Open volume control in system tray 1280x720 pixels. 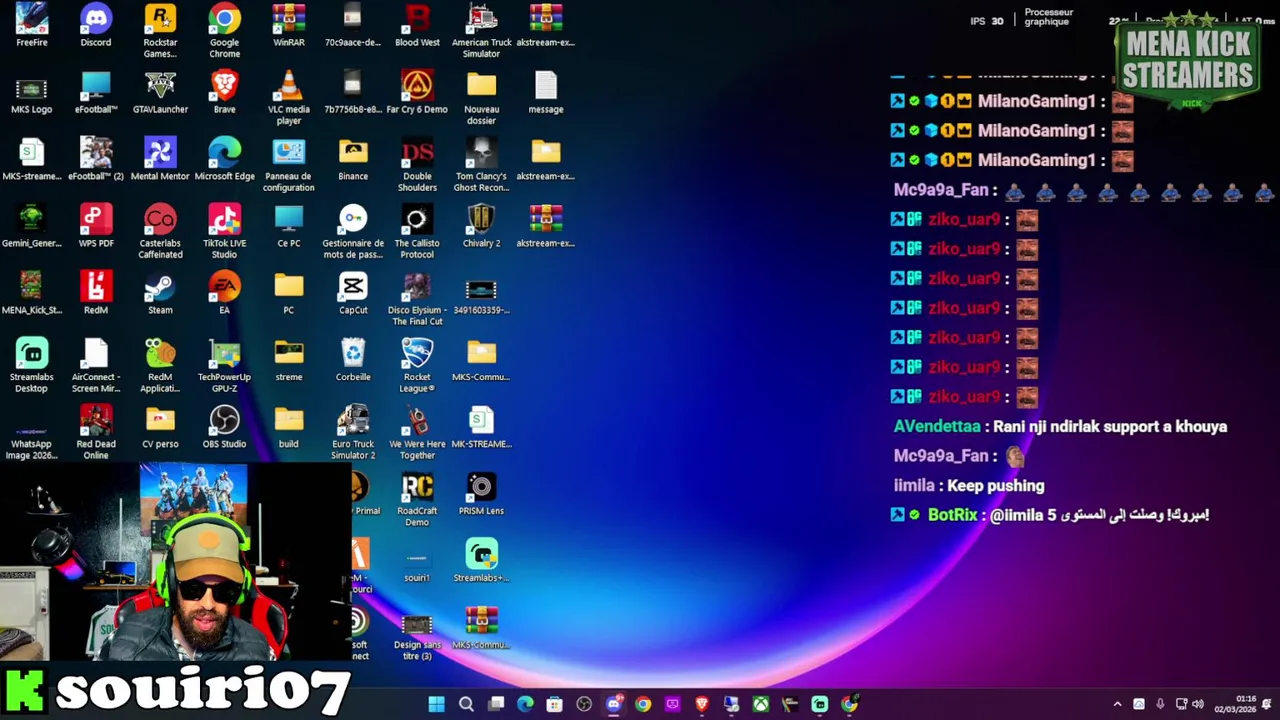1198,704
